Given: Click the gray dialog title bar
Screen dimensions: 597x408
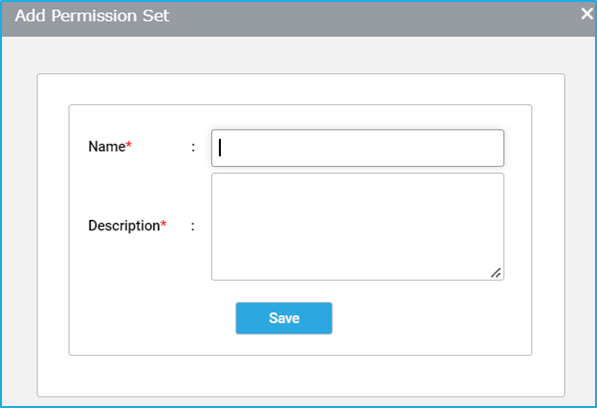Looking at the screenshot, I should point(298,19).
